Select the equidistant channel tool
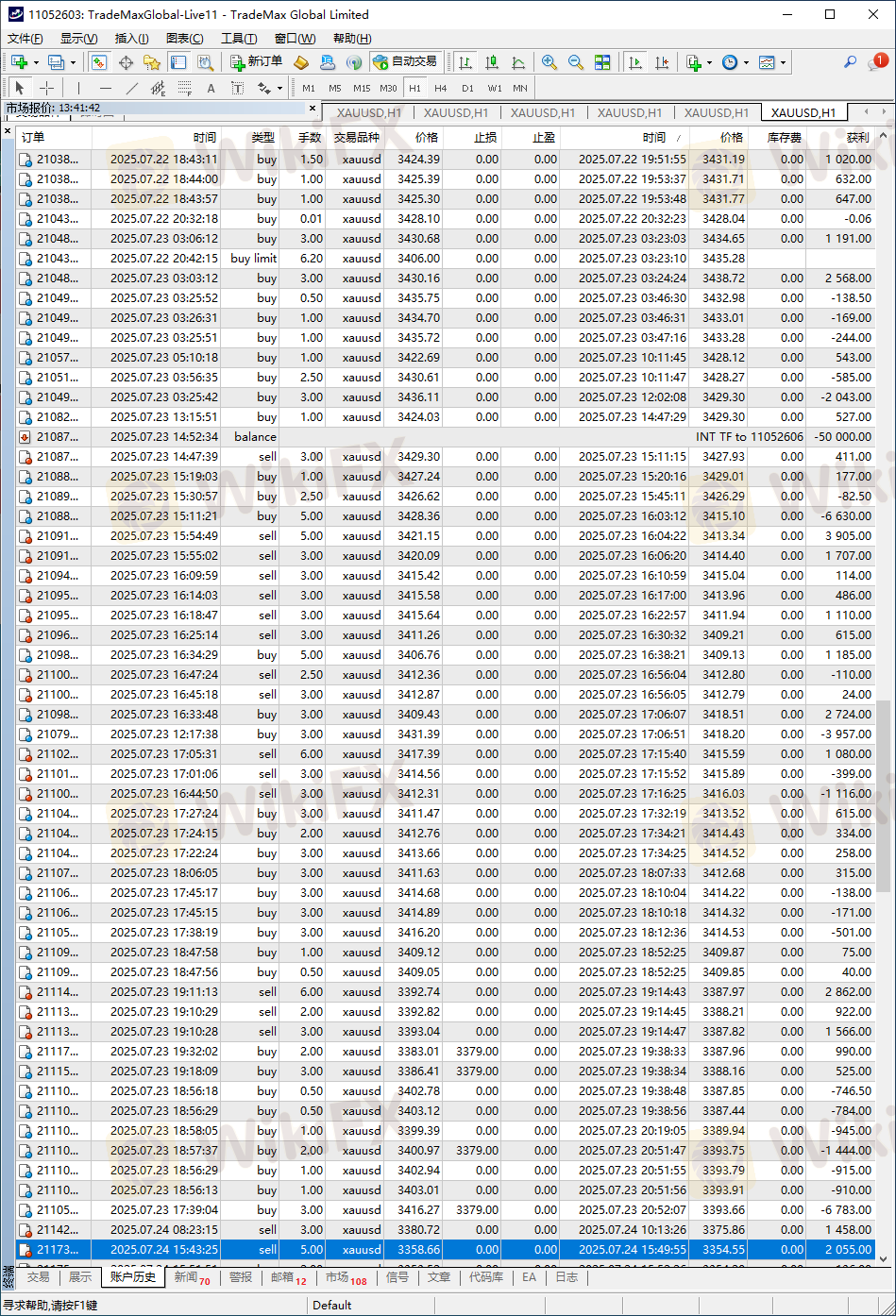Viewport: 896px width, 1316px height. [158, 88]
